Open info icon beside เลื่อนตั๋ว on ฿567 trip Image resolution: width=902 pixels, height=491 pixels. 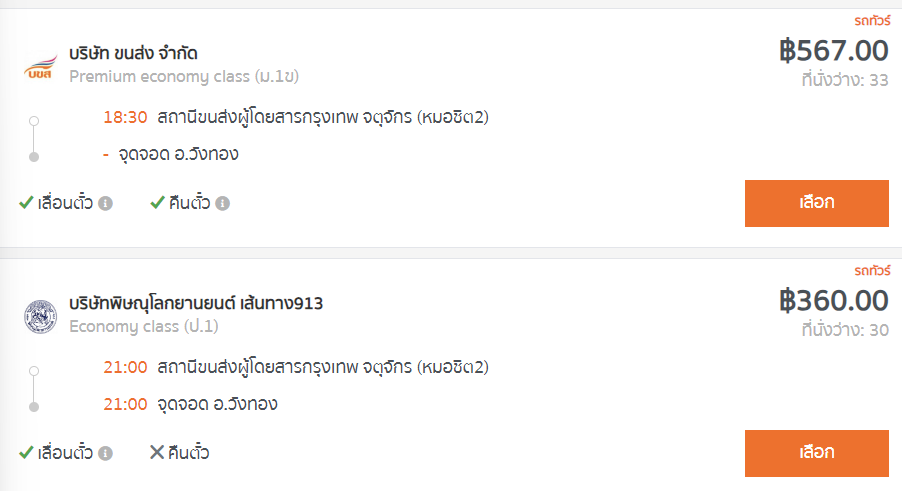pos(105,204)
